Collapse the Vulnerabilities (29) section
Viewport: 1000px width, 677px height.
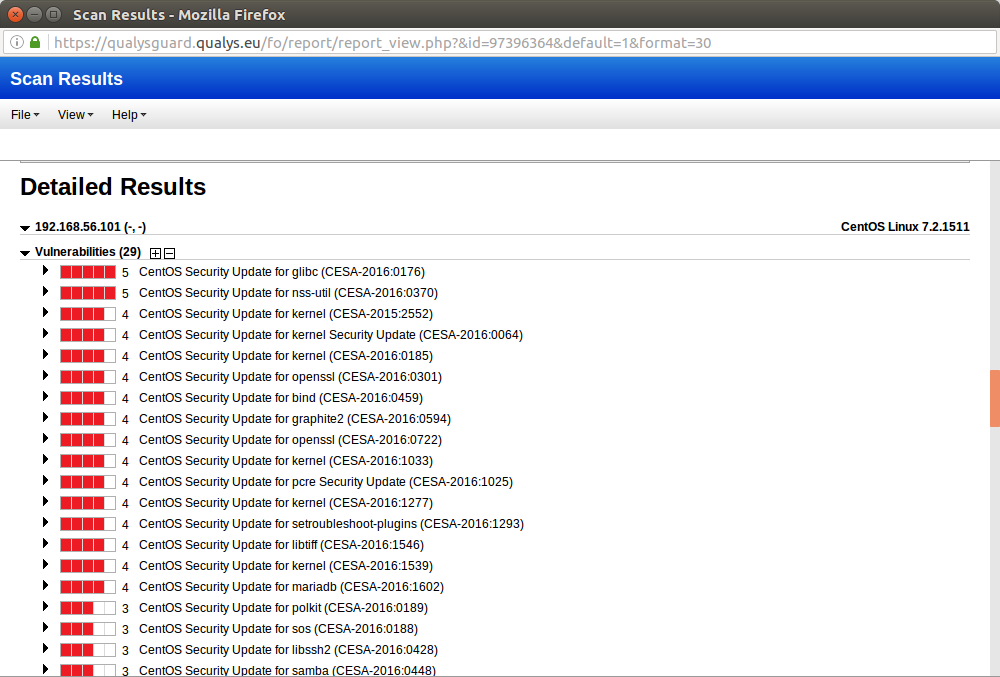click(x=25, y=253)
